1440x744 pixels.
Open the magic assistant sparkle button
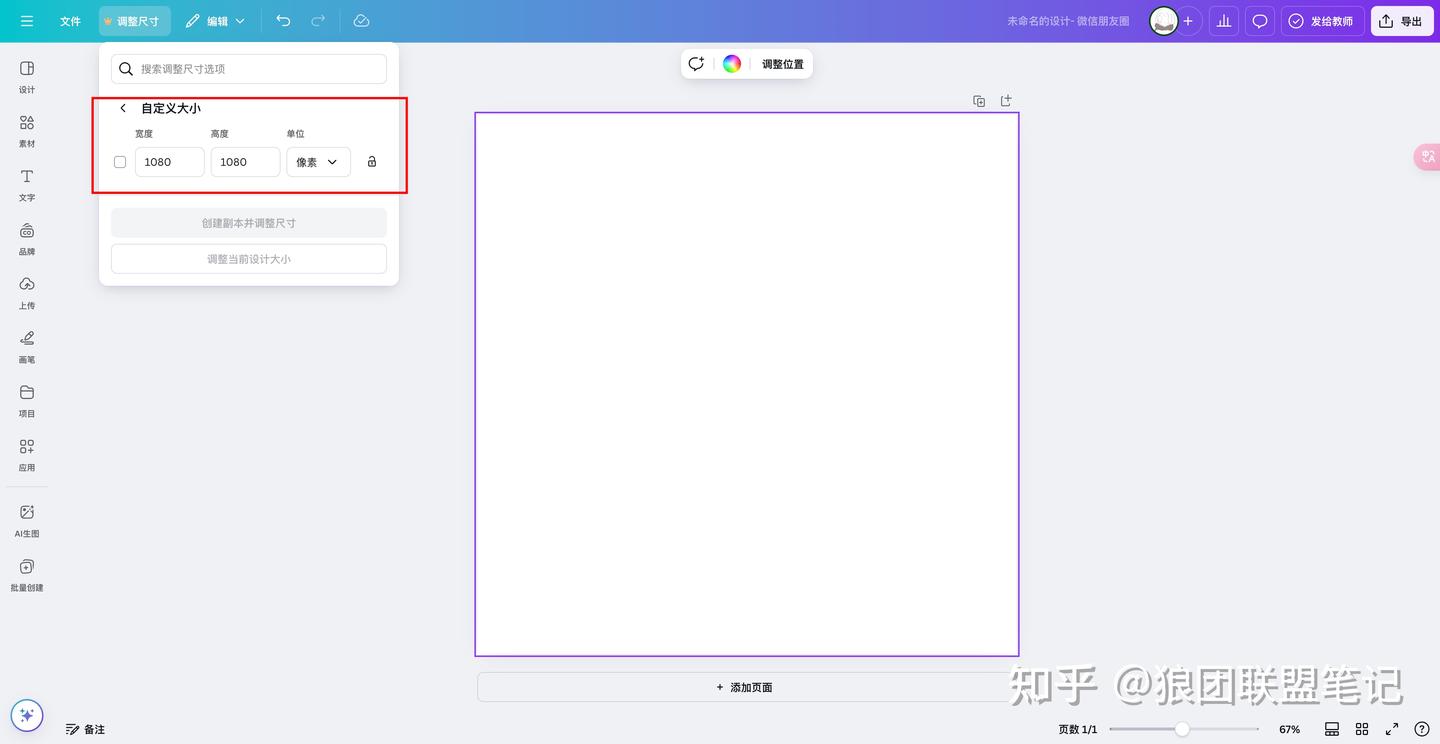(x=27, y=715)
